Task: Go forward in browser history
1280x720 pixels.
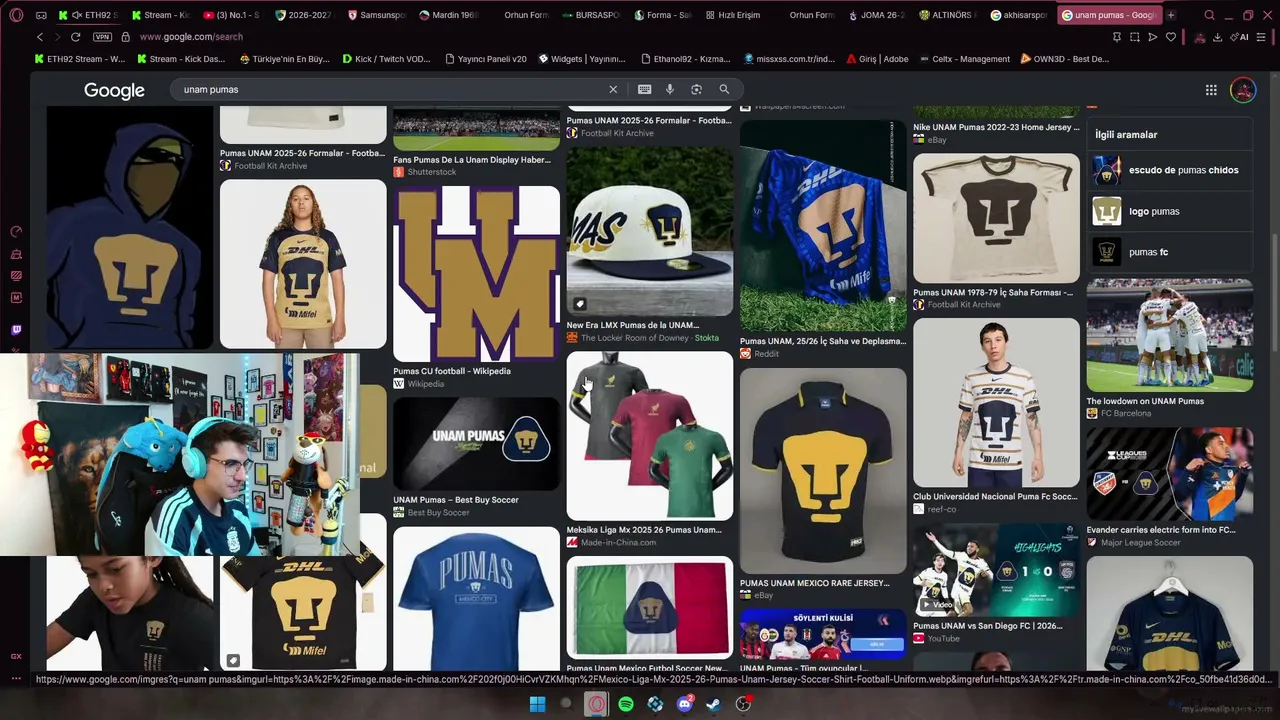Action: tap(57, 37)
